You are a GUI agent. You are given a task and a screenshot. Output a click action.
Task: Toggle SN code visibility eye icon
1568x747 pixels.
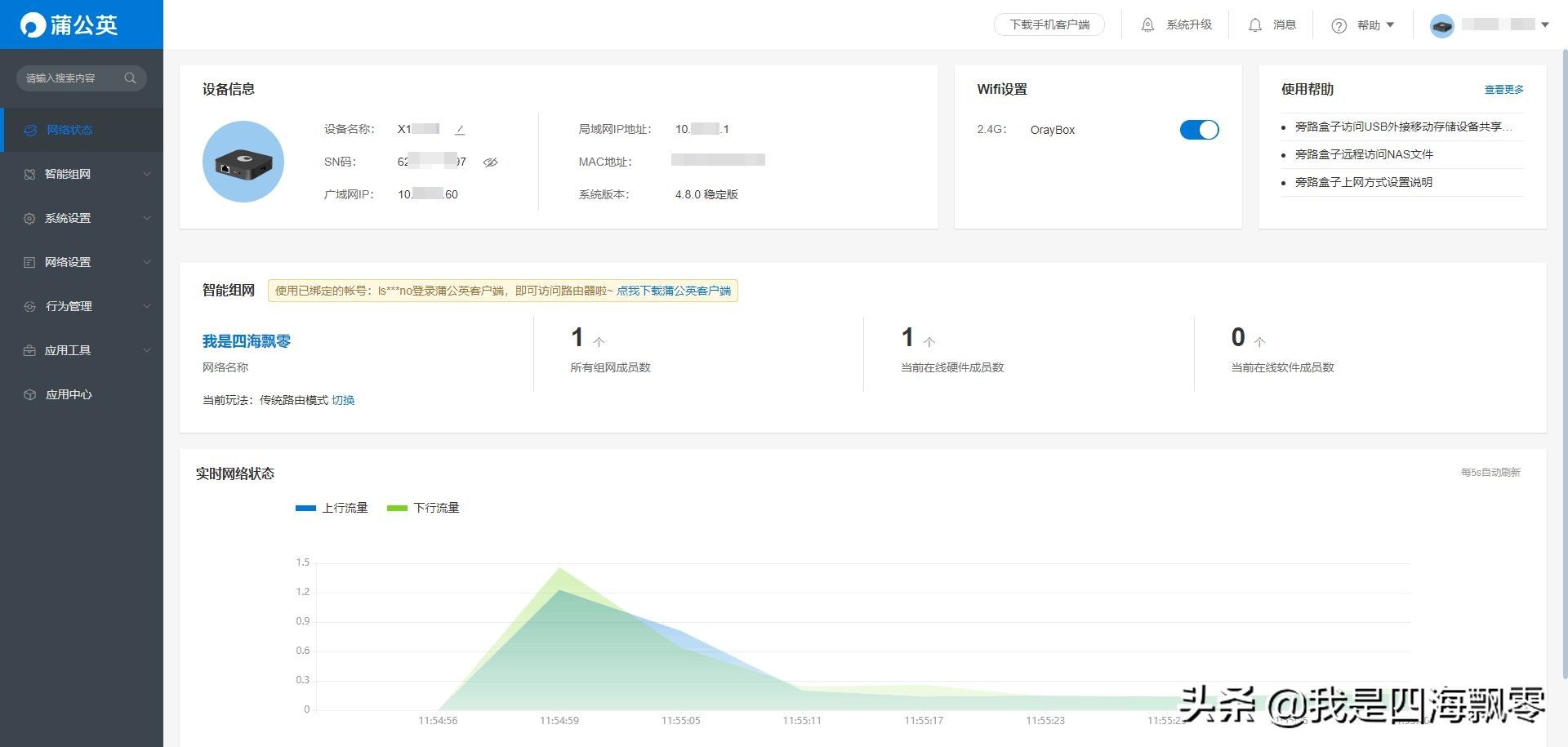point(490,162)
